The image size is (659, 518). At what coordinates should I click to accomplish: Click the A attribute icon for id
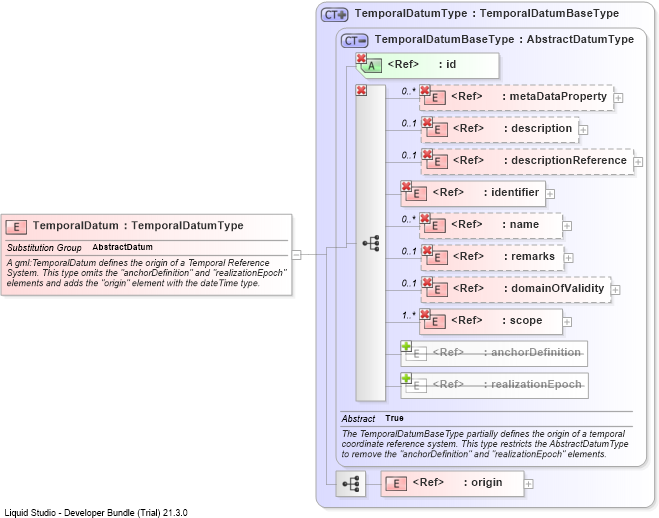pos(372,66)
